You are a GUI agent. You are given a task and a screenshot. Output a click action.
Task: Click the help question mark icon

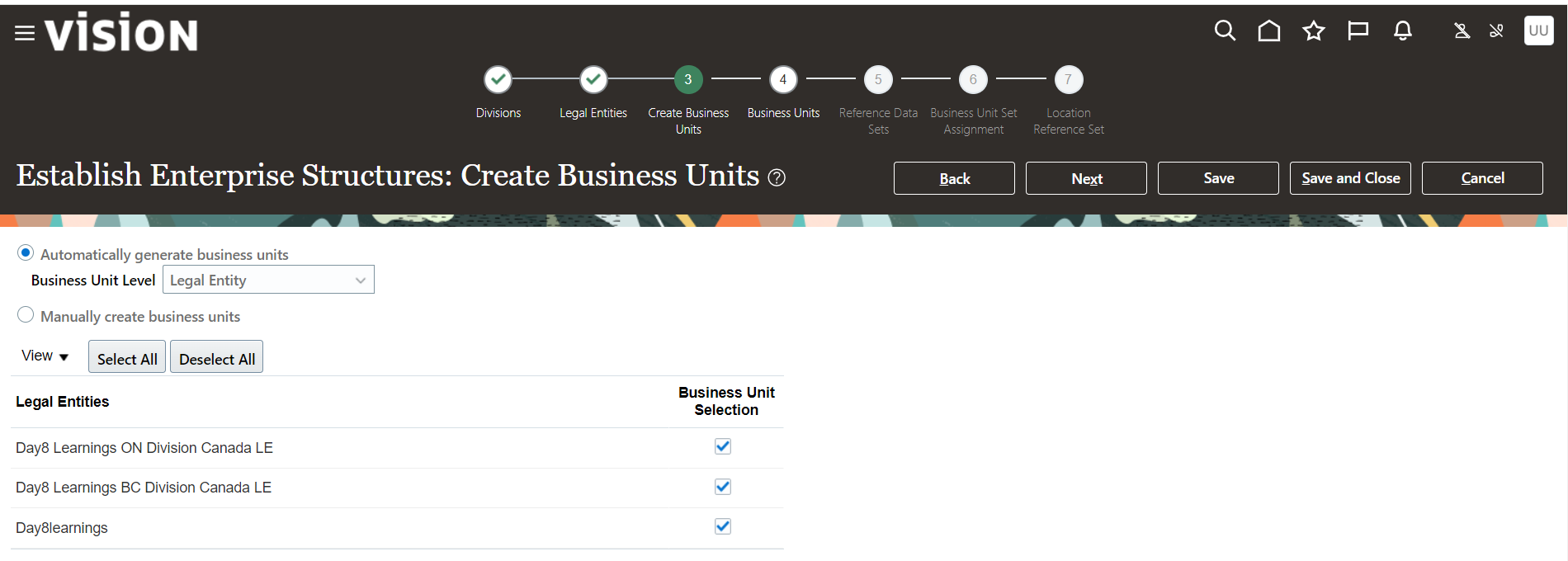pos(777,177)
